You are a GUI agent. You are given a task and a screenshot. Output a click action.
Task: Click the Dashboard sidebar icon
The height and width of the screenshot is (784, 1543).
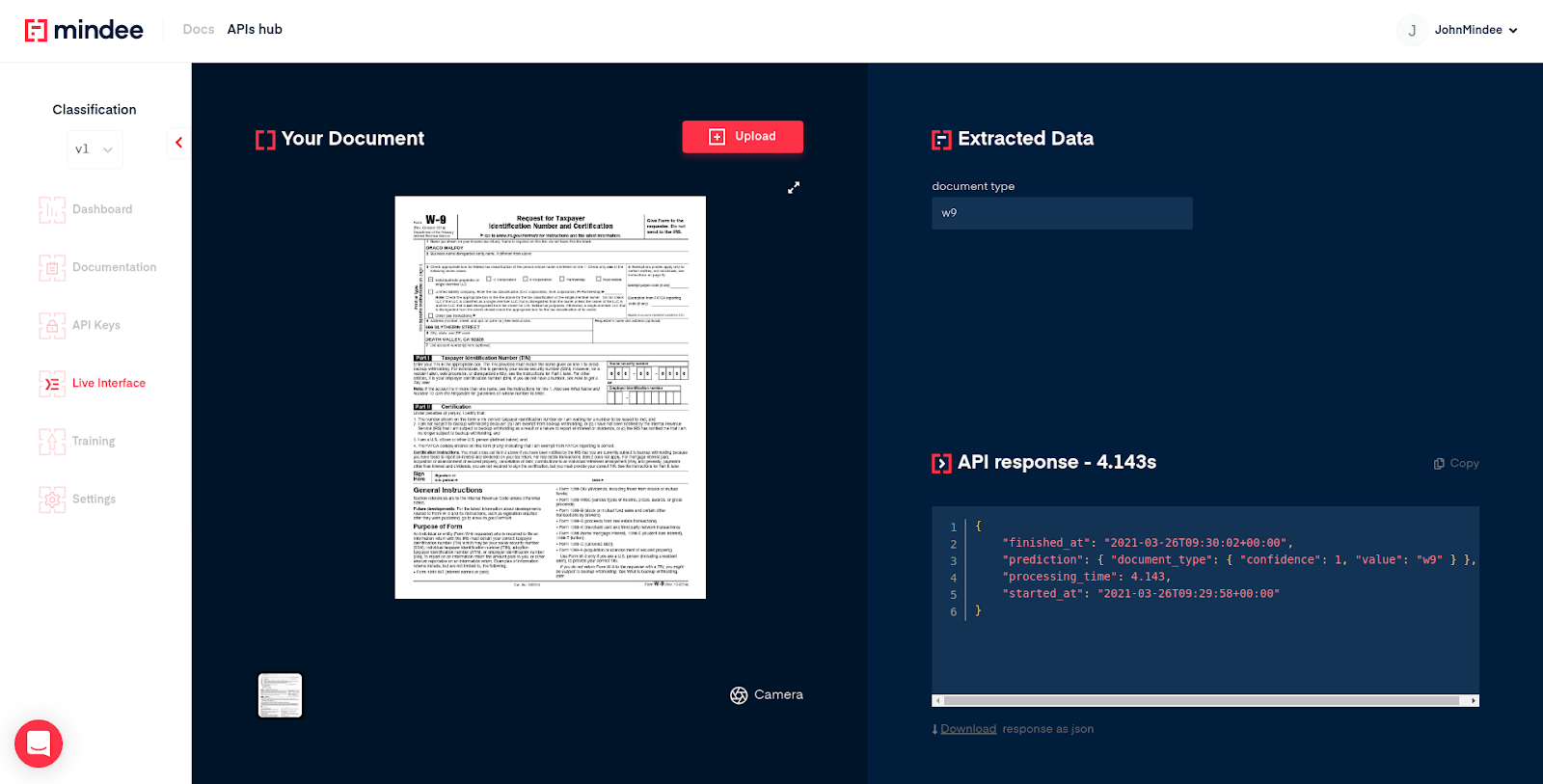point(52,209)
